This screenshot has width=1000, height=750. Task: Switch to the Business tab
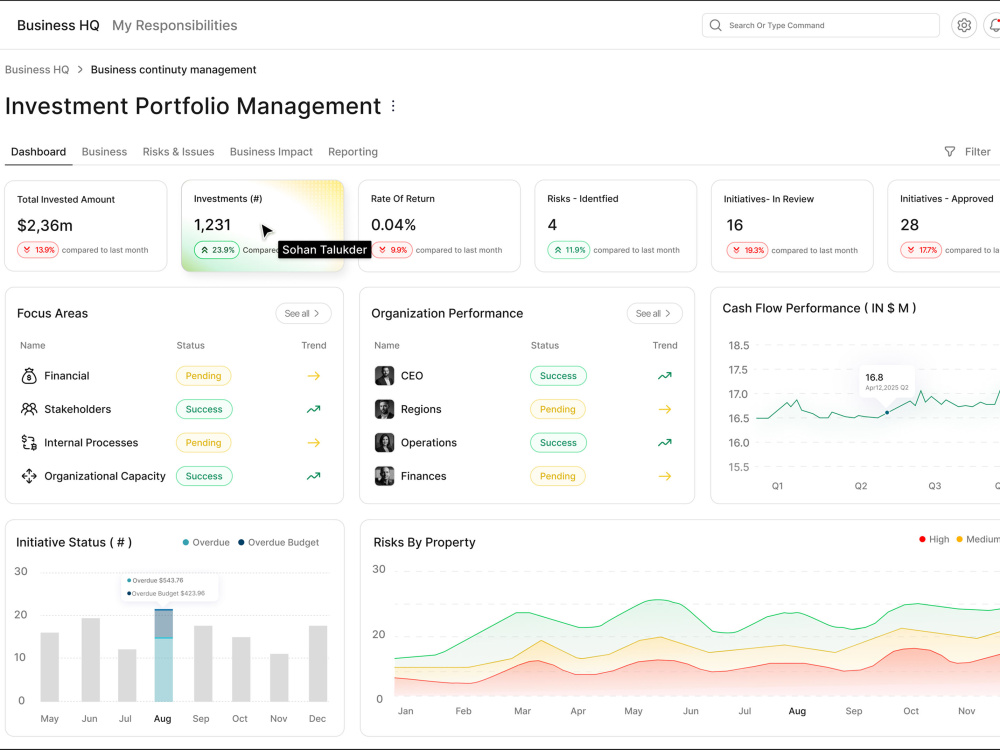coord(104,152)
